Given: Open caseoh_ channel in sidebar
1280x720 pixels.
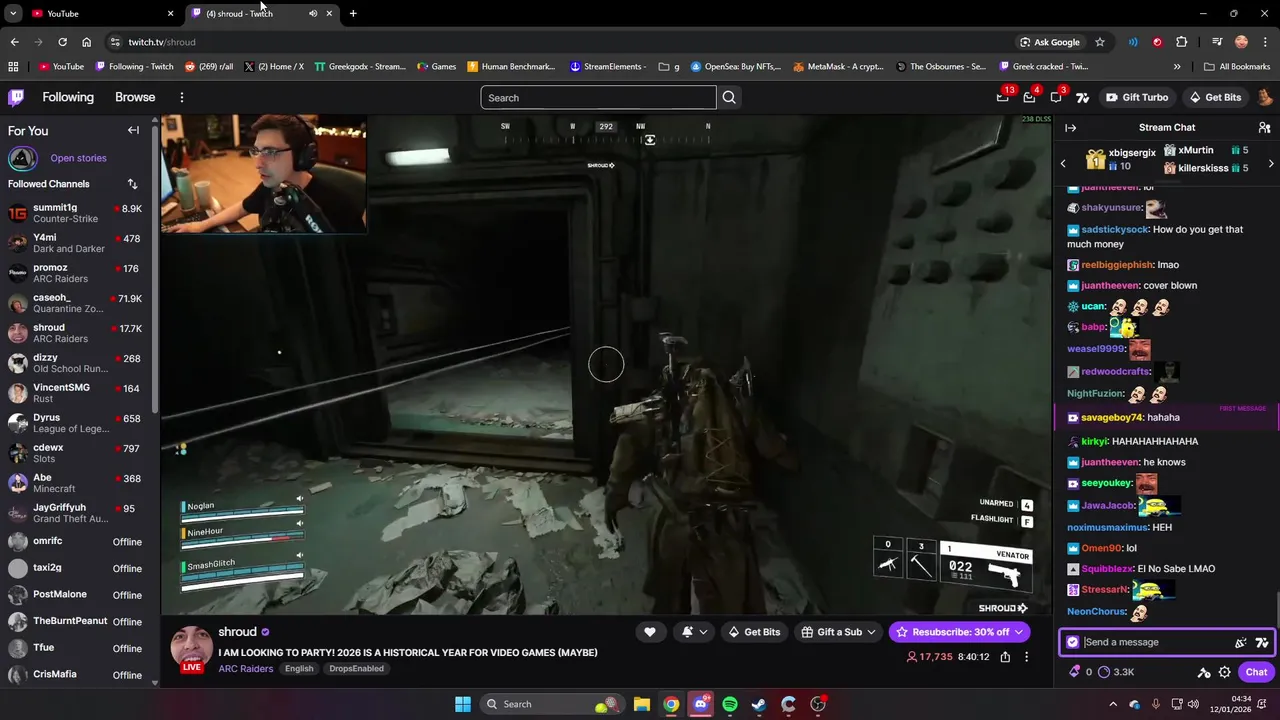Looking at the screenshot, I should [x=78, y=303].
